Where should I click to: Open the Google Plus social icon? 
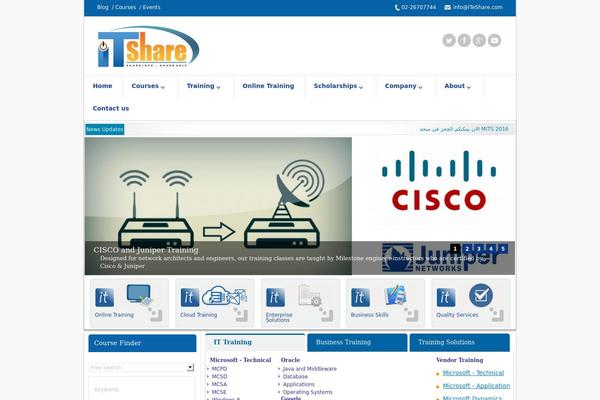pos(479,40)
